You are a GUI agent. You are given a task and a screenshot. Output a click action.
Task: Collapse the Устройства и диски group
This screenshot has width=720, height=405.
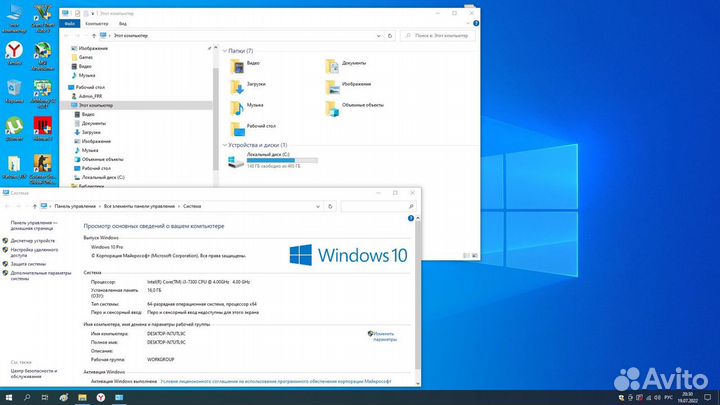coord(225,145)
